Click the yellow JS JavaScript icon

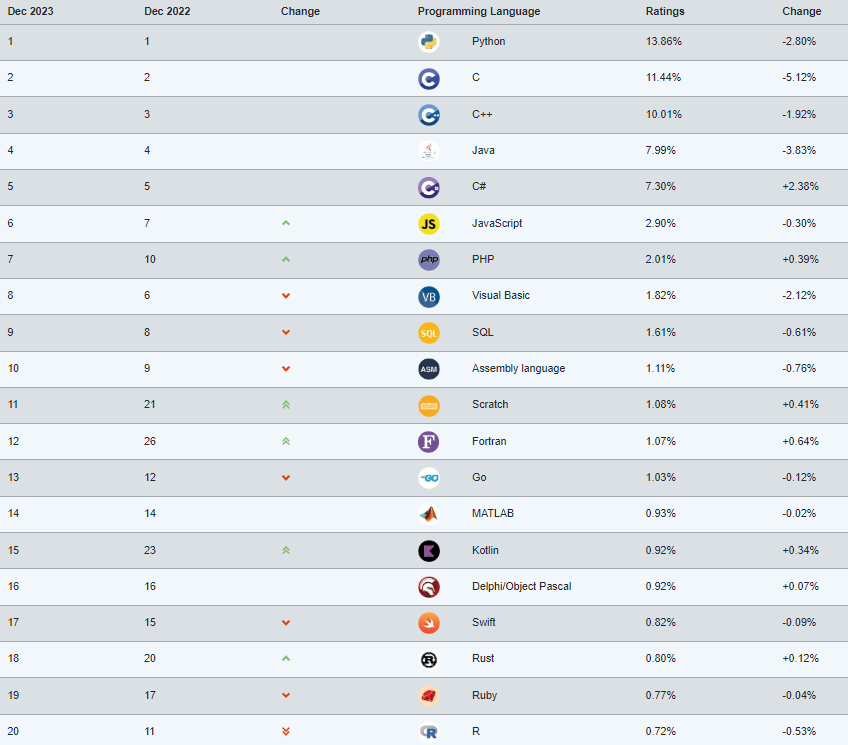click(x=429, y=224)
